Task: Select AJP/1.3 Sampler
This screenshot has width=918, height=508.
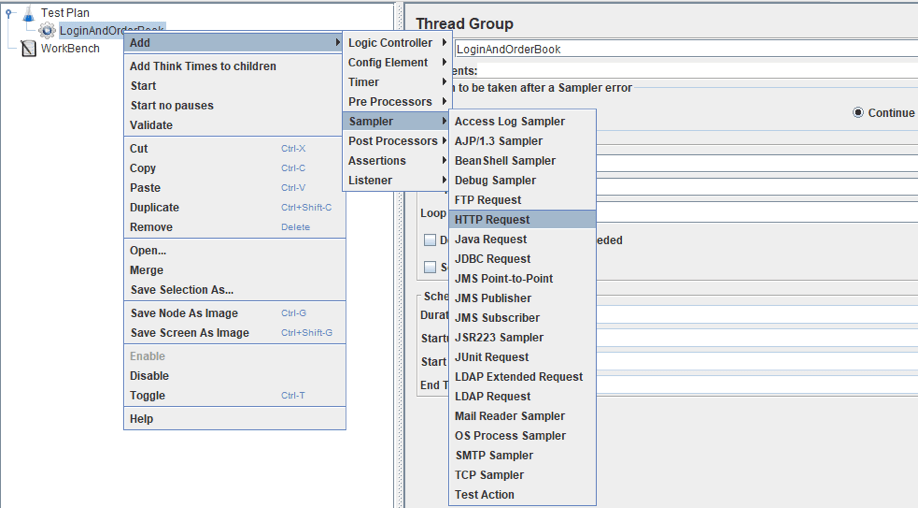Action: (x=522, y=141)
